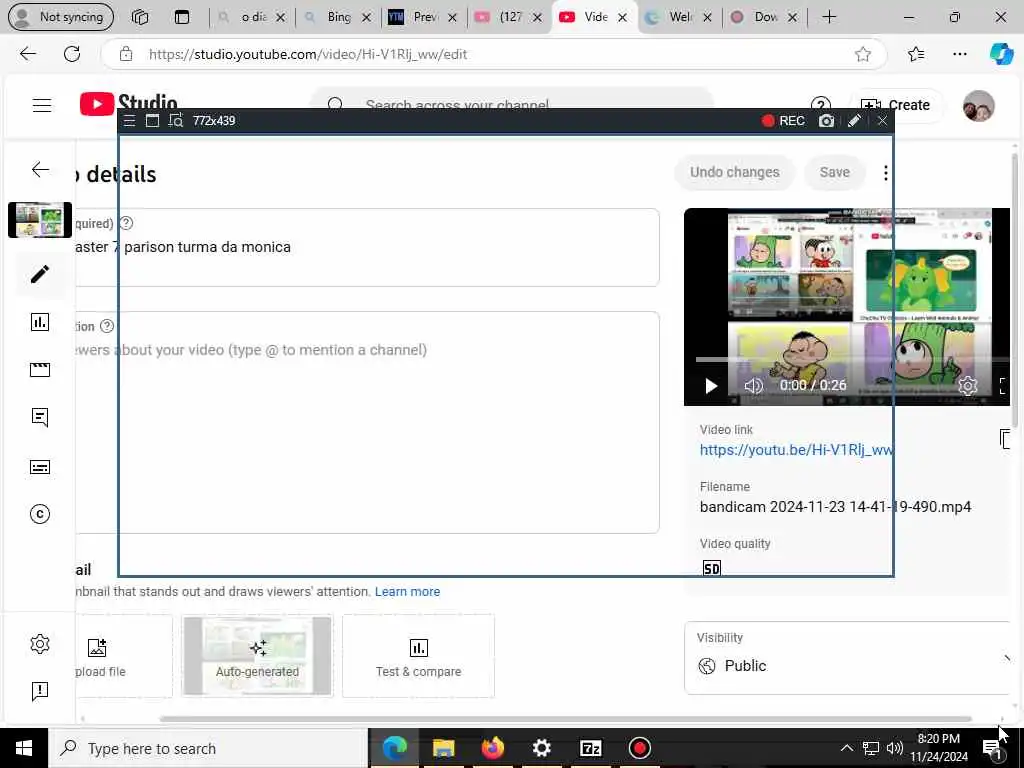
Task: Click the Learn more thumbnail link
Action: 407,592
